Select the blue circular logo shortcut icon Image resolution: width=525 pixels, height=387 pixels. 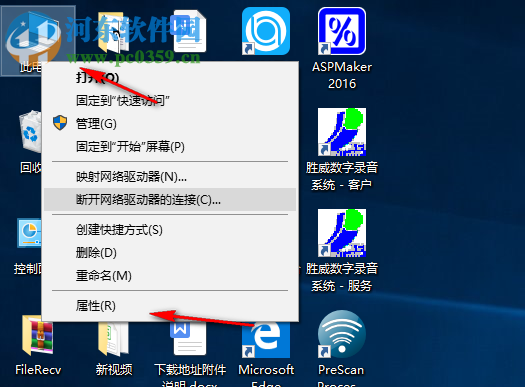[x=266, y=31]
